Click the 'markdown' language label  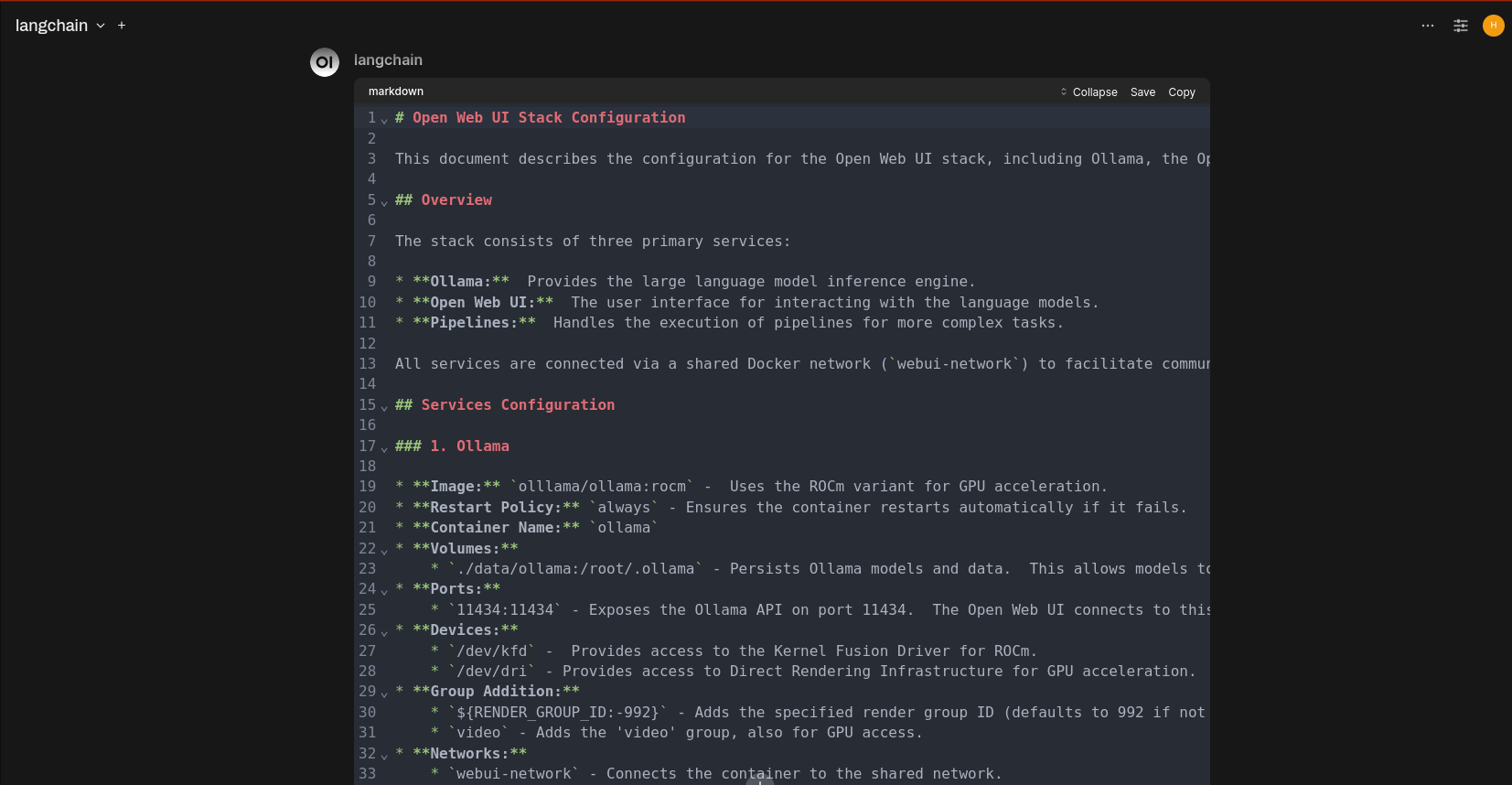tap(396, 91)
